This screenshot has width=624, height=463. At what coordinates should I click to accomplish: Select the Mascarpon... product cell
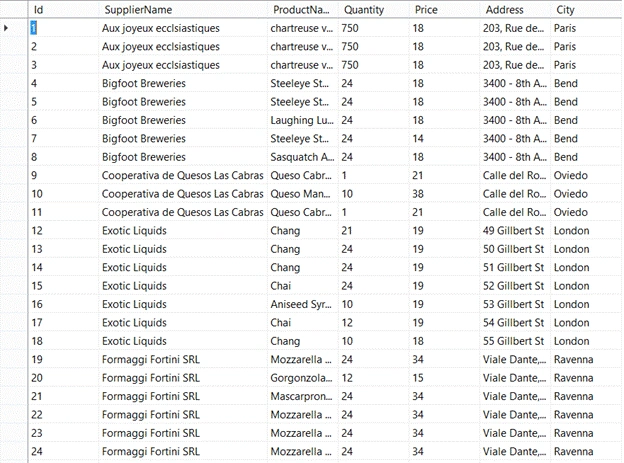(303, 396)
